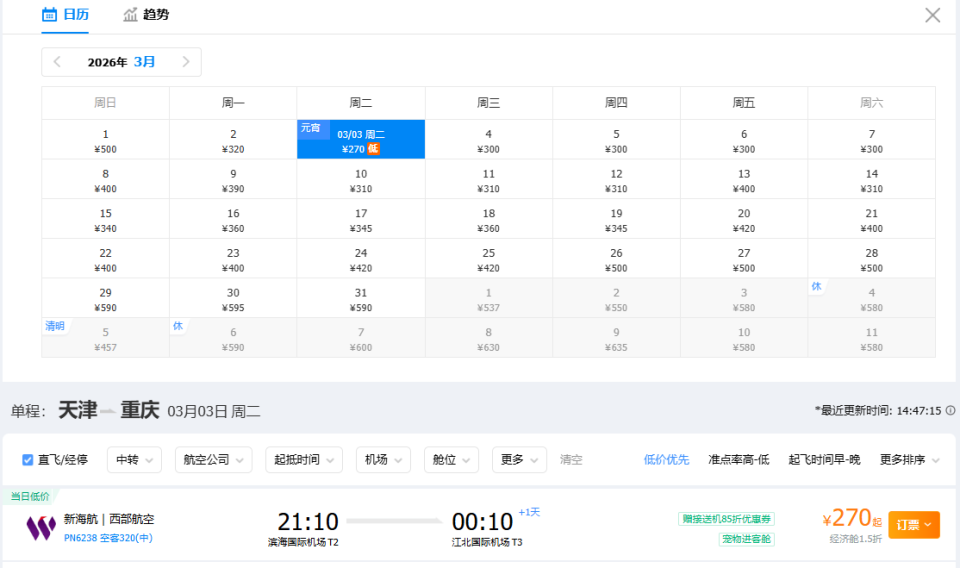The height and width of the screenshot is (568, 960).
Task: Click the 元宵 festival label
Action: click(x=310, y=128)
